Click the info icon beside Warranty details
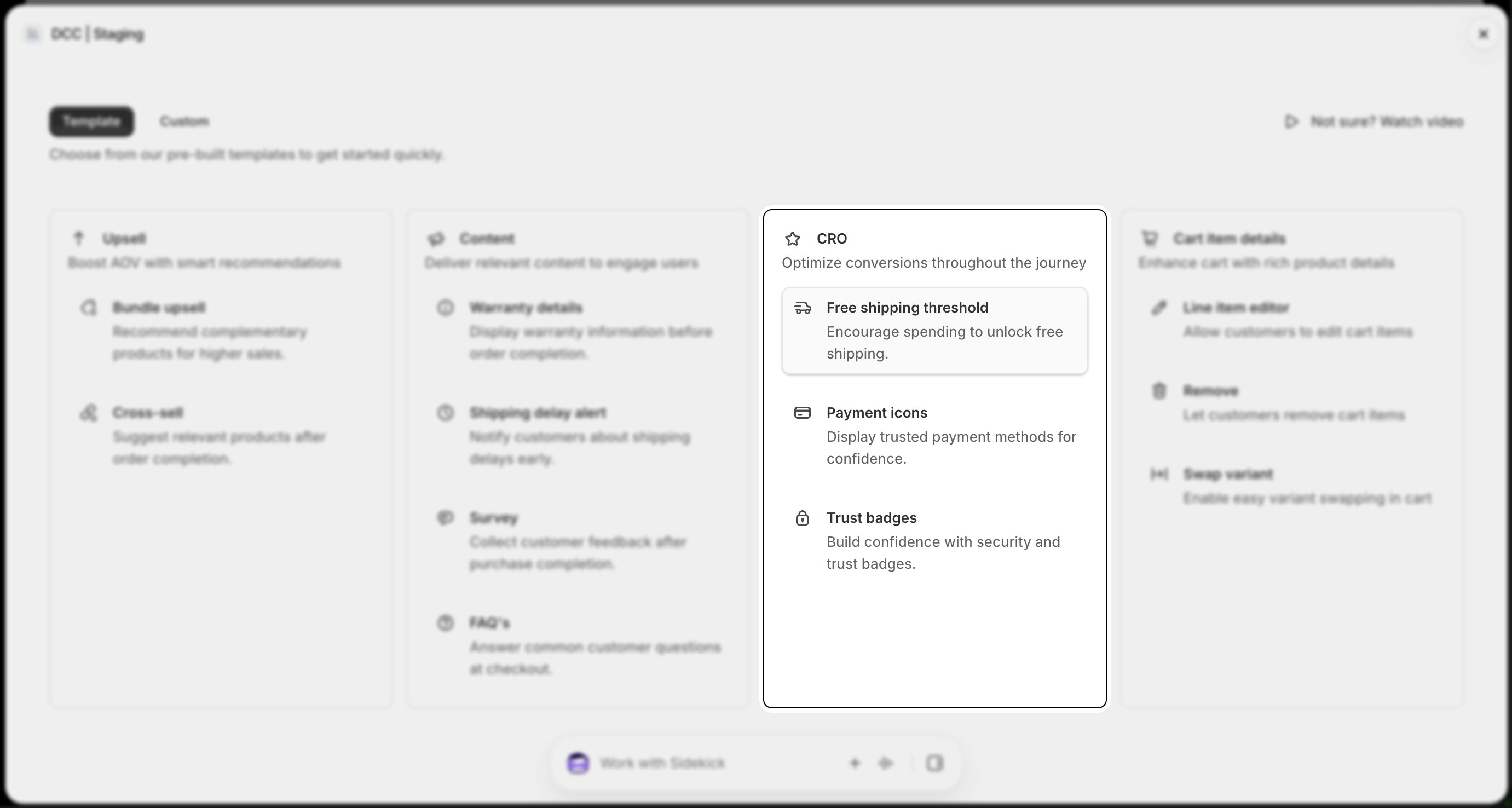Screen dimensions: 1512x808 [446, 308]
